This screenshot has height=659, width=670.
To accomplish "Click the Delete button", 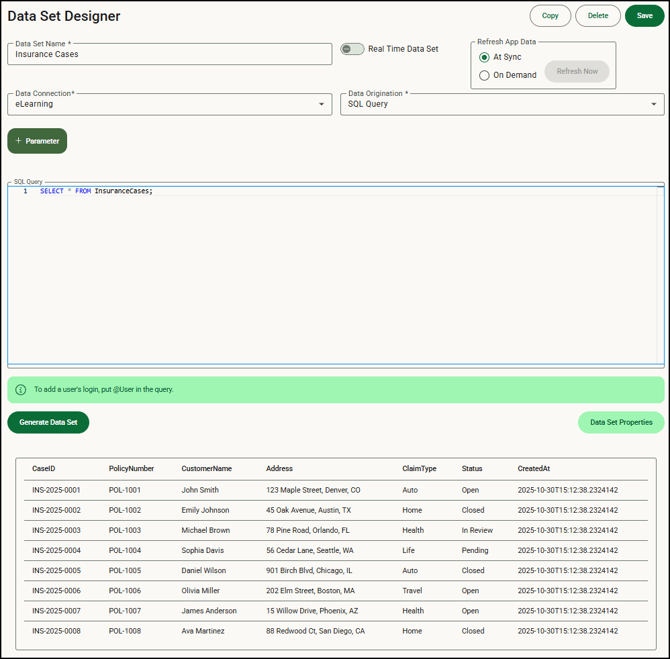I will [x=598, y=16].
